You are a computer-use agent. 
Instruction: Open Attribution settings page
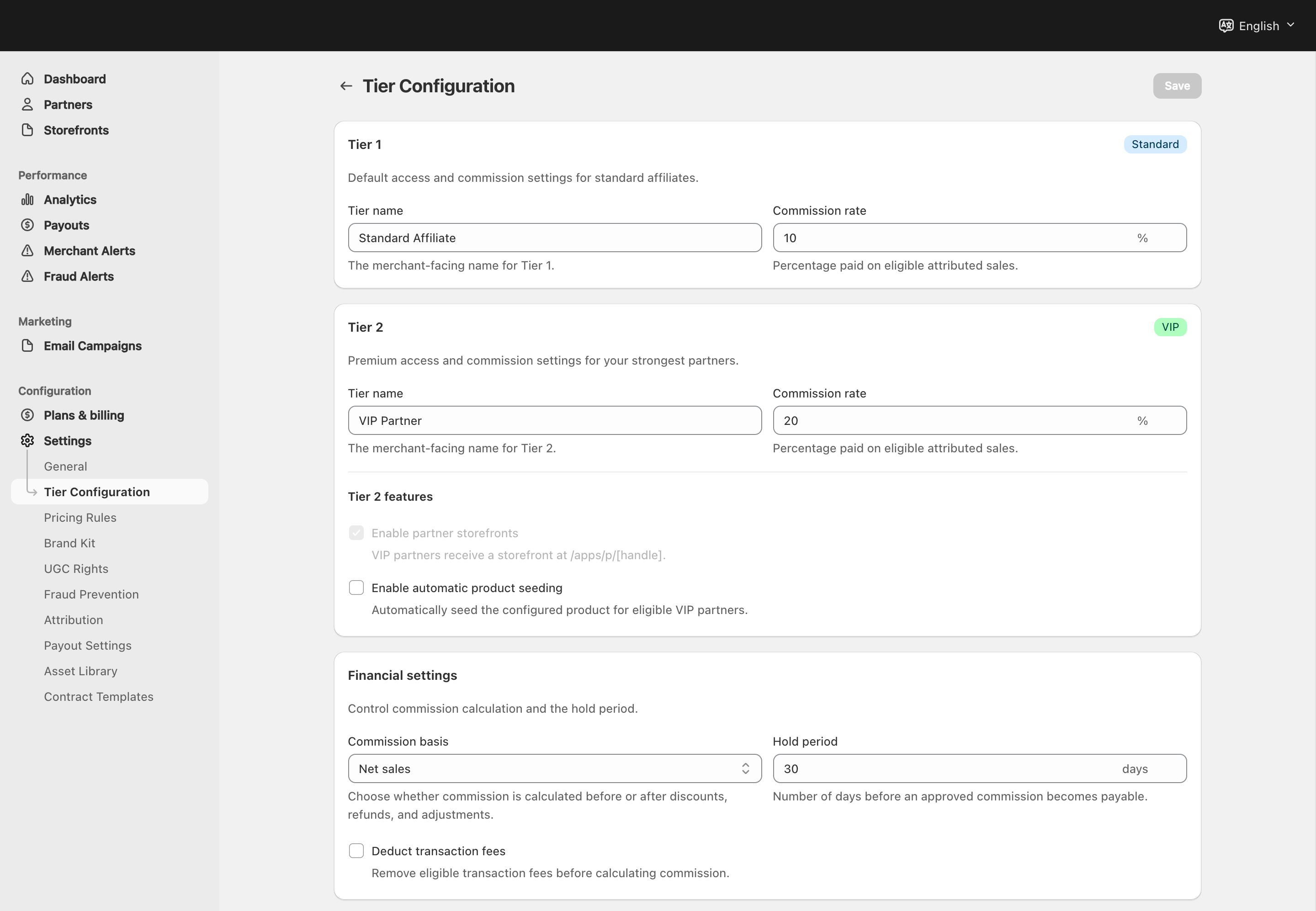click(74, 620)
